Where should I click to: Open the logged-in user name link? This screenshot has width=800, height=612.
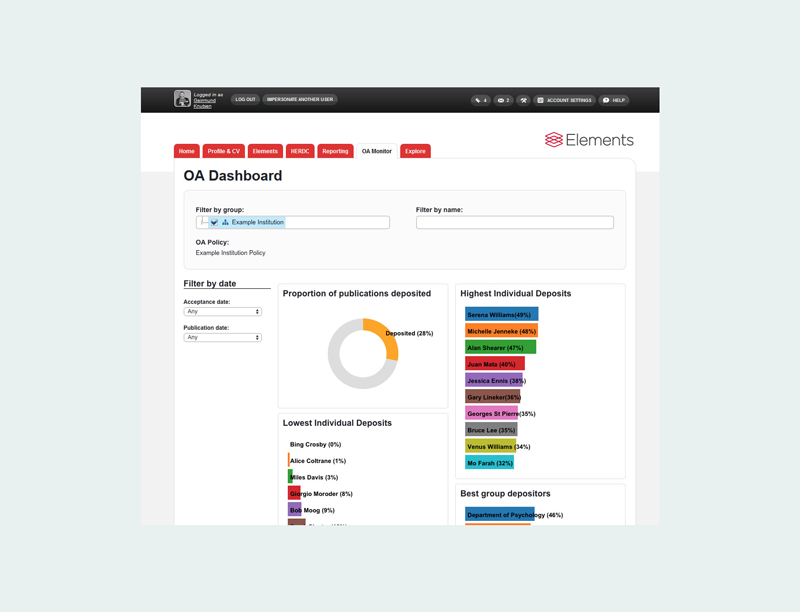tap(203, 103)
